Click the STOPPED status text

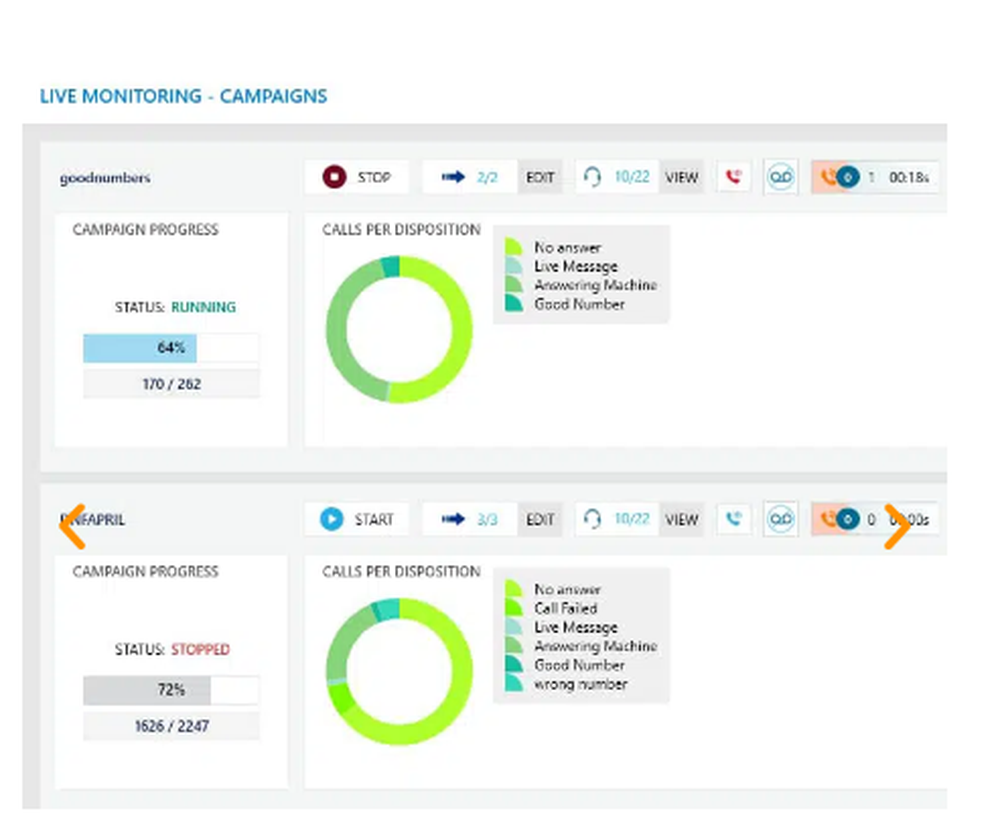coord(200,650)
